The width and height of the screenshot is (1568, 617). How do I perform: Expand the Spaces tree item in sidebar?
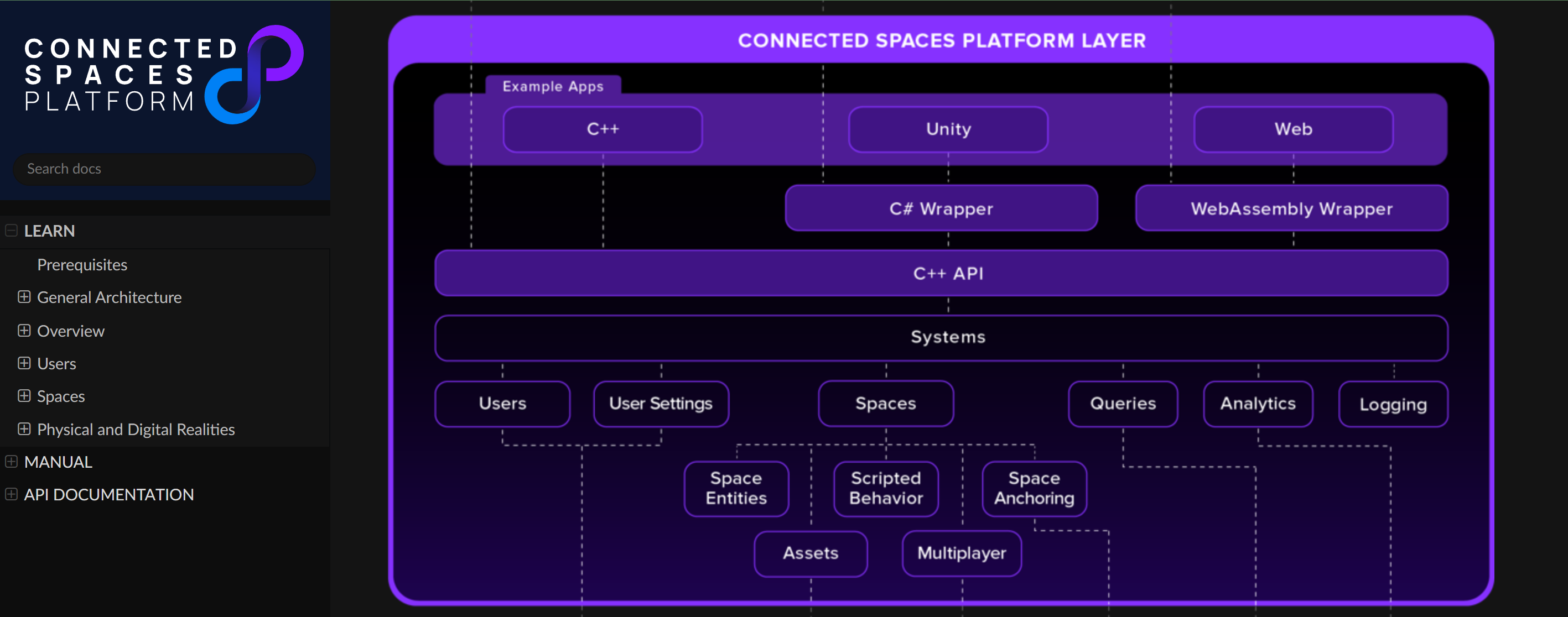(24, 396)
